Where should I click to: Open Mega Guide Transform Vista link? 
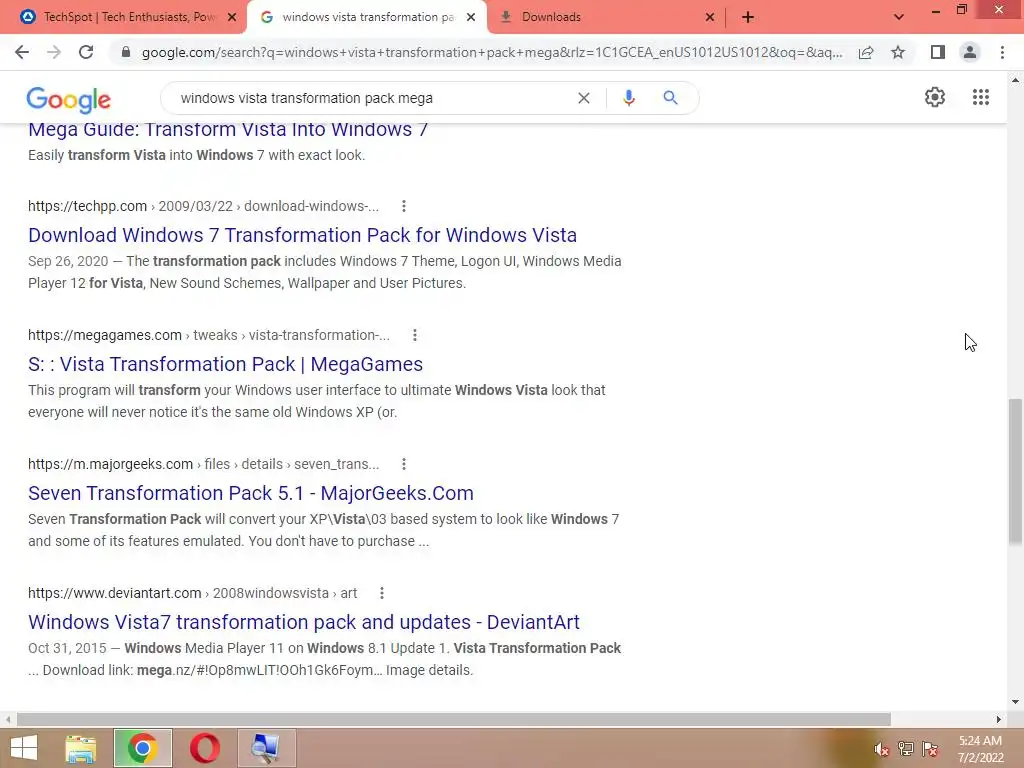[x=228, y=129]
